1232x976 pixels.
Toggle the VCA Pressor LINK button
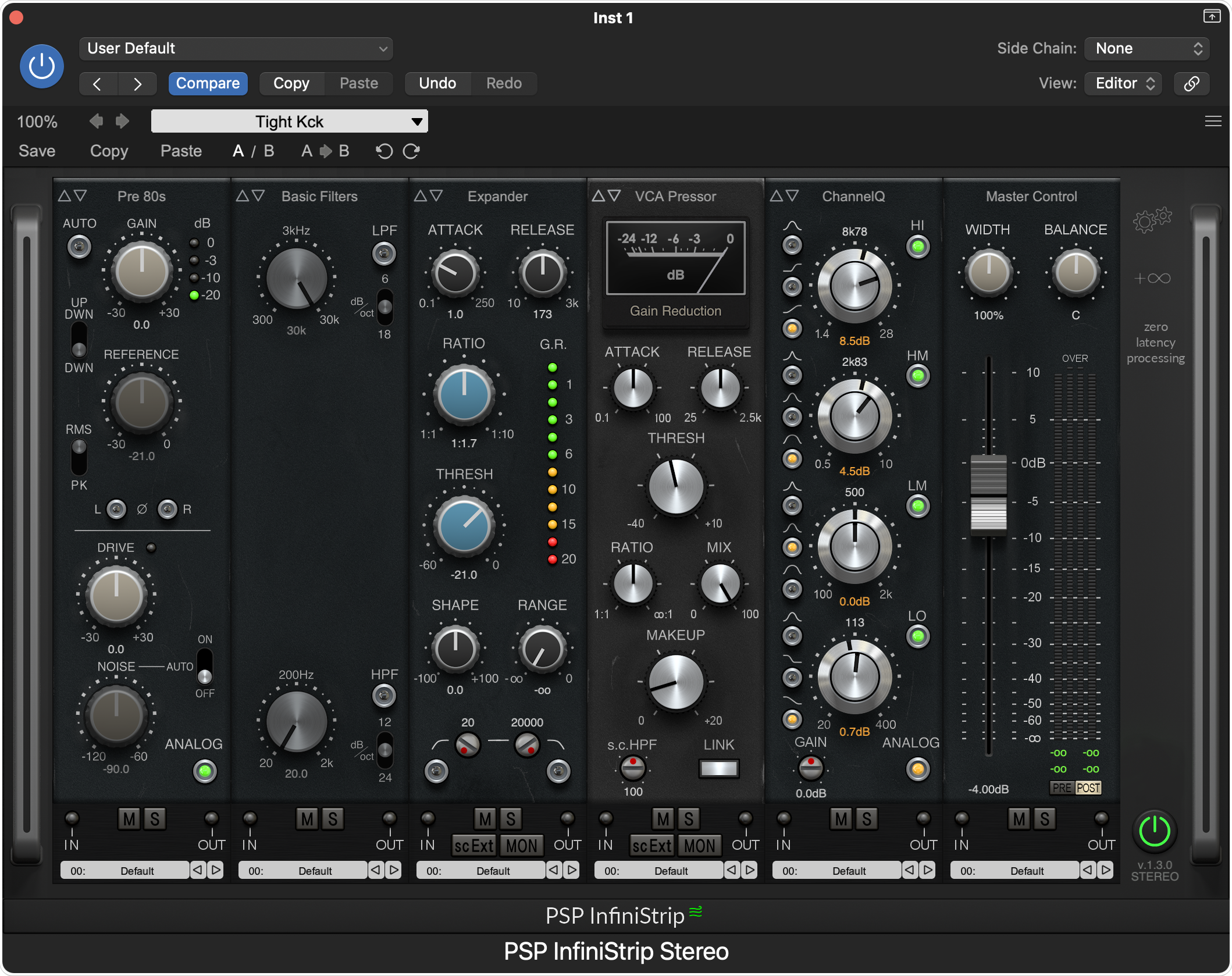(719, 768)
